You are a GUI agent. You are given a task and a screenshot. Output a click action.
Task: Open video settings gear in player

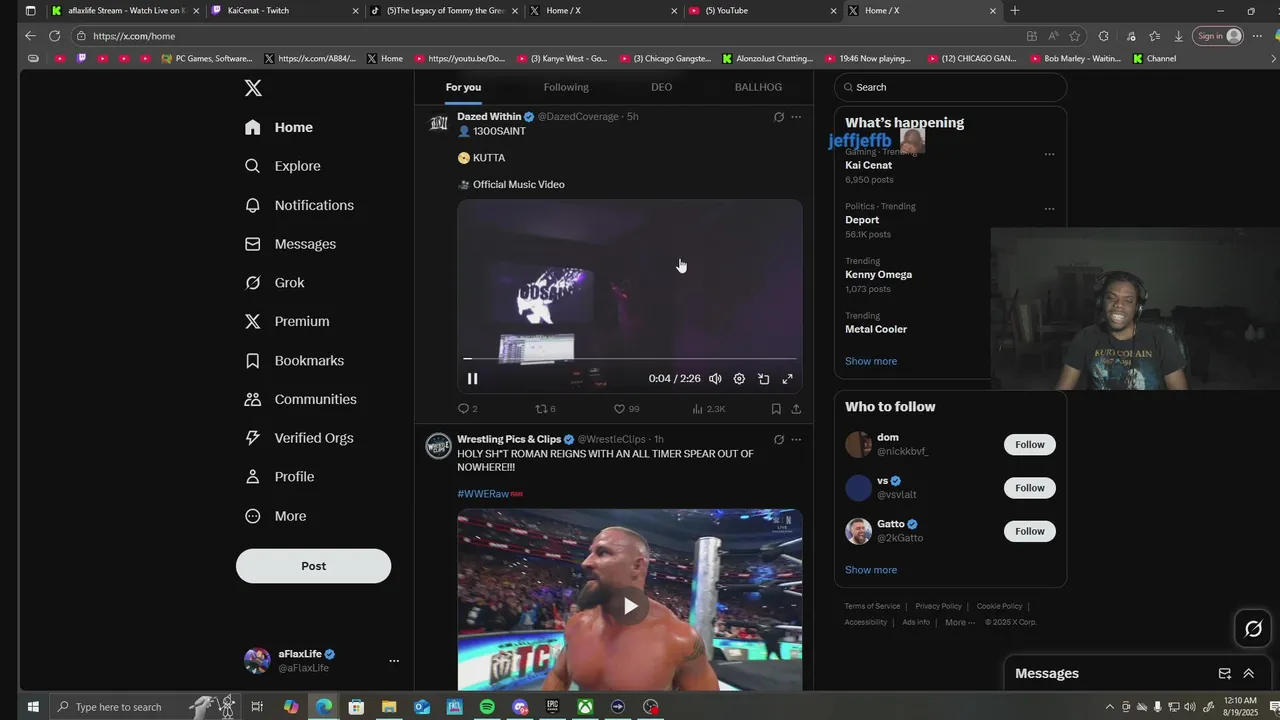pos(739,379)
